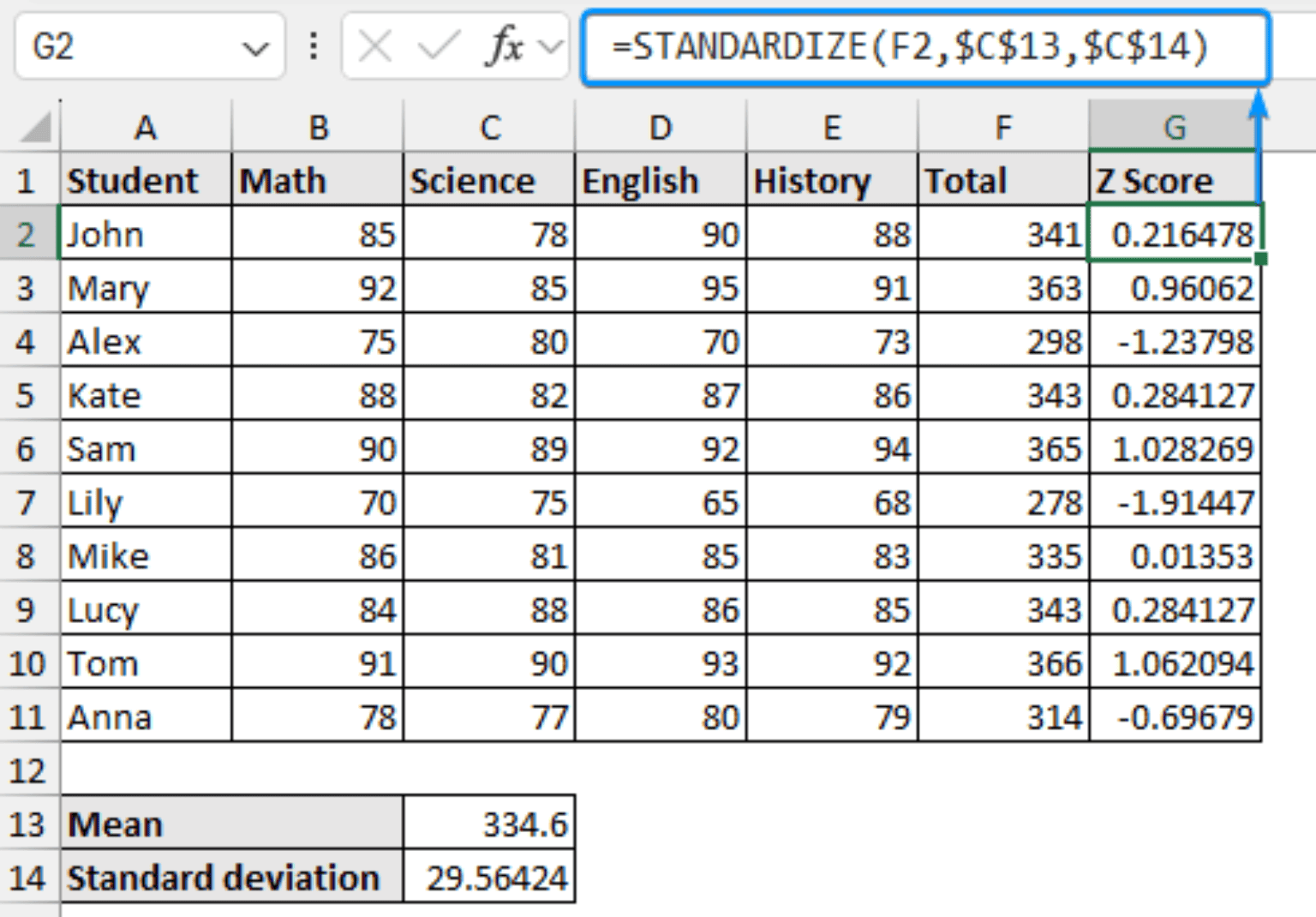Click the green fill handle on cell G2
The width and height of the screenshot is (1316, 917).
[1259, 258]
